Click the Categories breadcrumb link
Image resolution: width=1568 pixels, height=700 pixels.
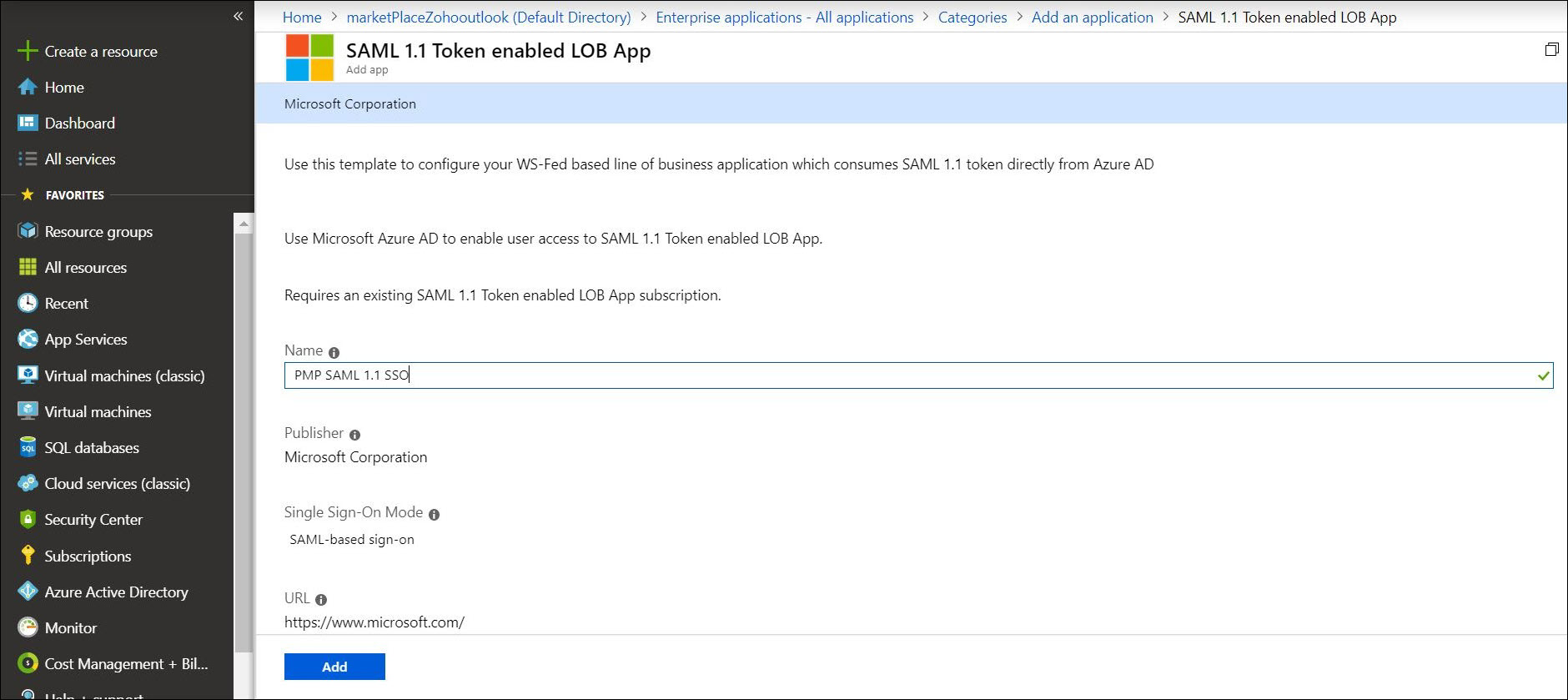pyautogui.click(x=972, y=17)
